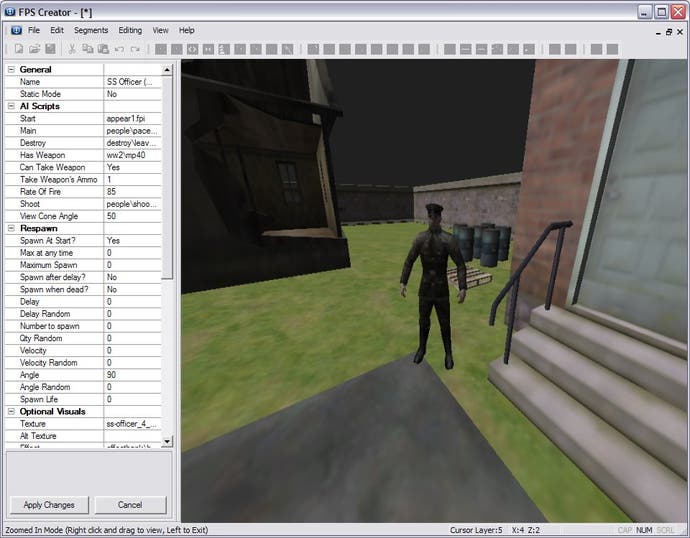Click the FPS Creator icon beside File menu
This screenshot has height=538, width=690.
coord(16,30)
